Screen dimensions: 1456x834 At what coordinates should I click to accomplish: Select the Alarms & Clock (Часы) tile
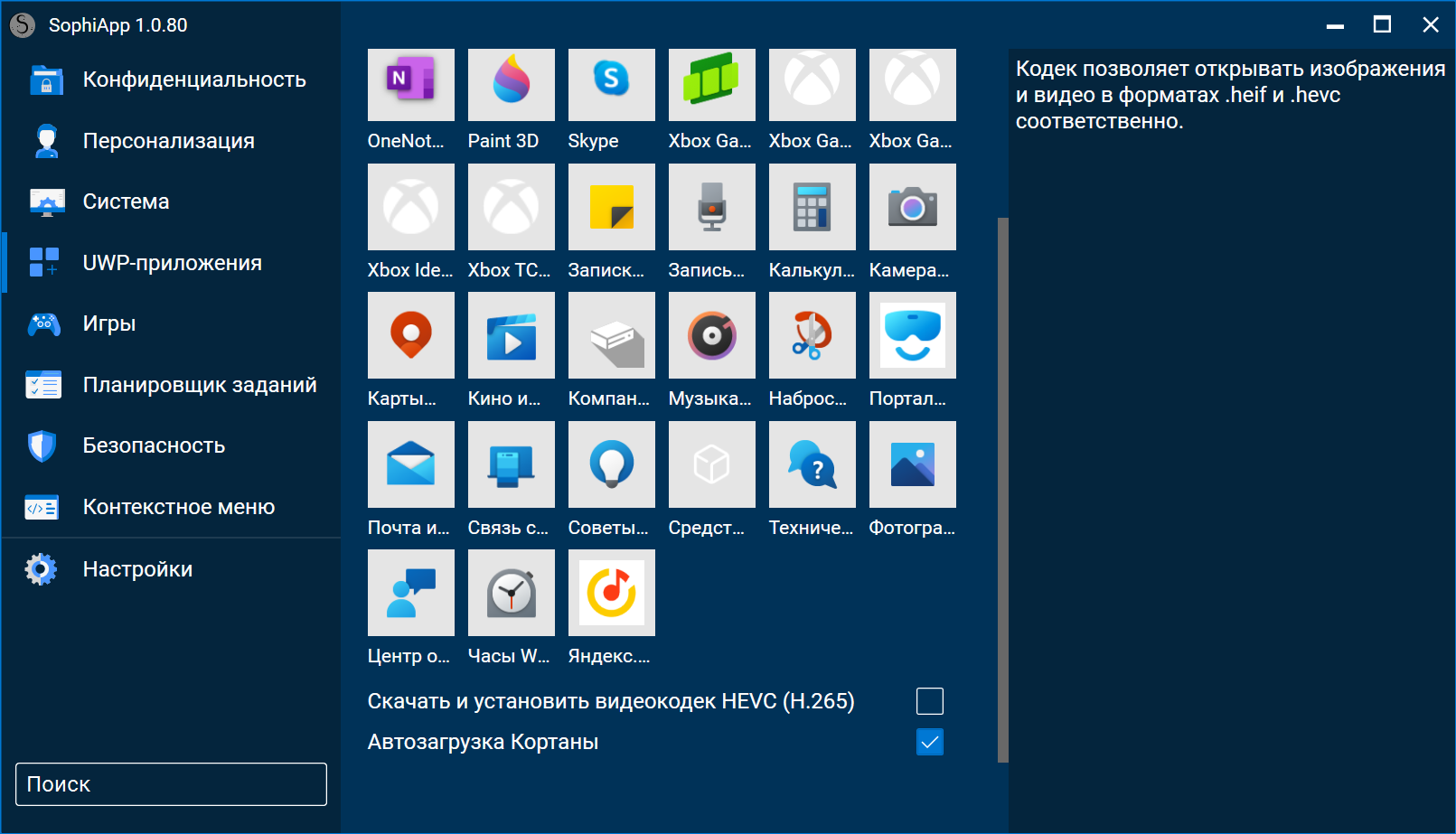511,593
